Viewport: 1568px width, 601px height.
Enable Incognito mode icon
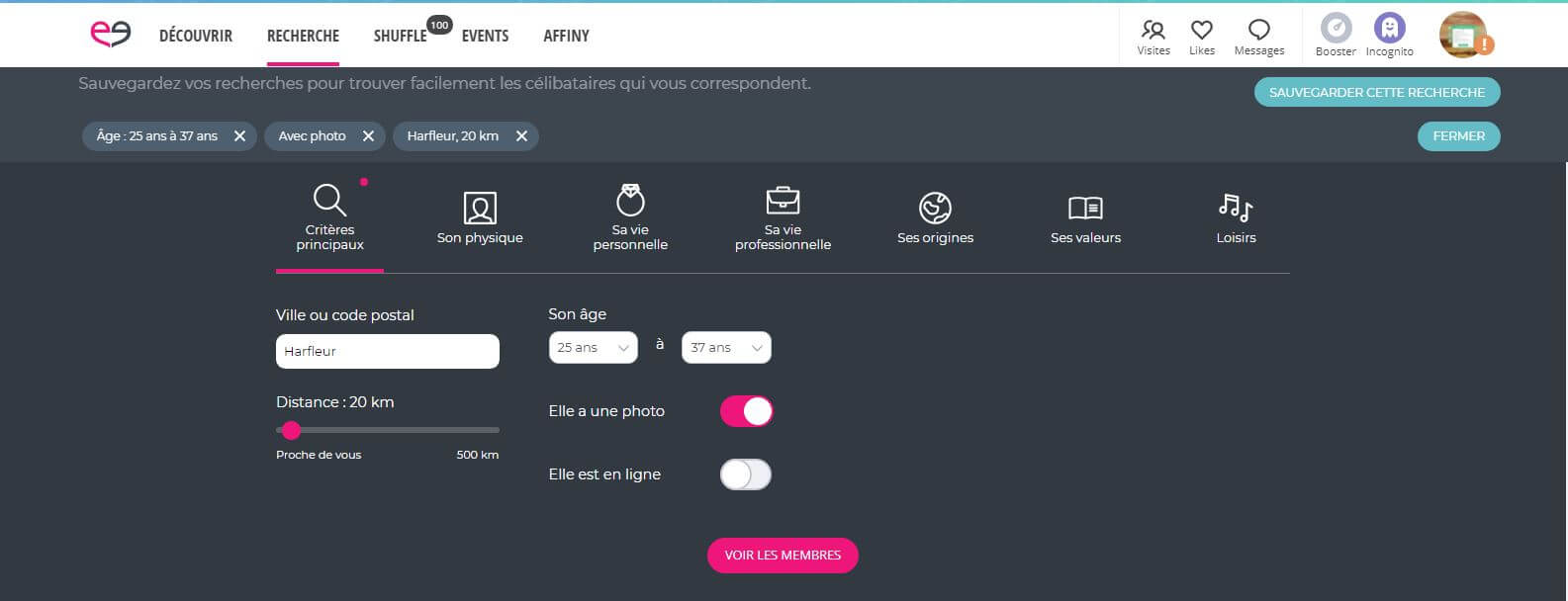1389,28
